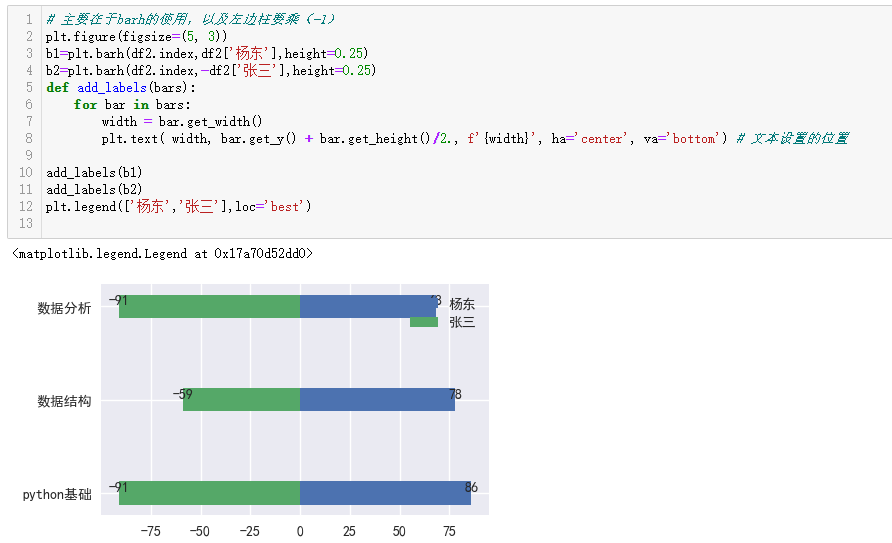The height and width of the screenshot is (543, 892).
Task: Click line number 12 in the gutter
Action: point(26,207)
